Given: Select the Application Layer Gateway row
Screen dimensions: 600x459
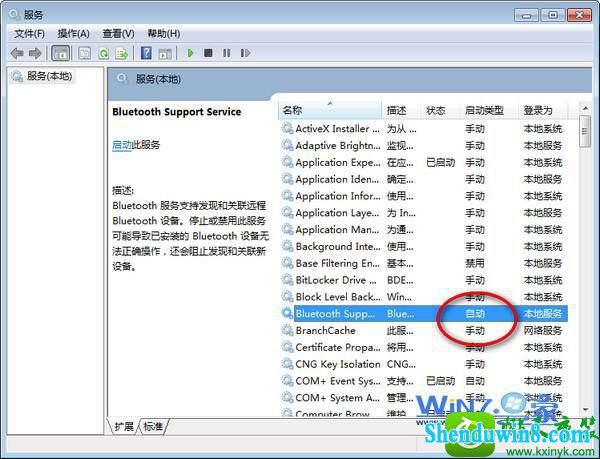Looking at the screenshot, I should 424,212.
